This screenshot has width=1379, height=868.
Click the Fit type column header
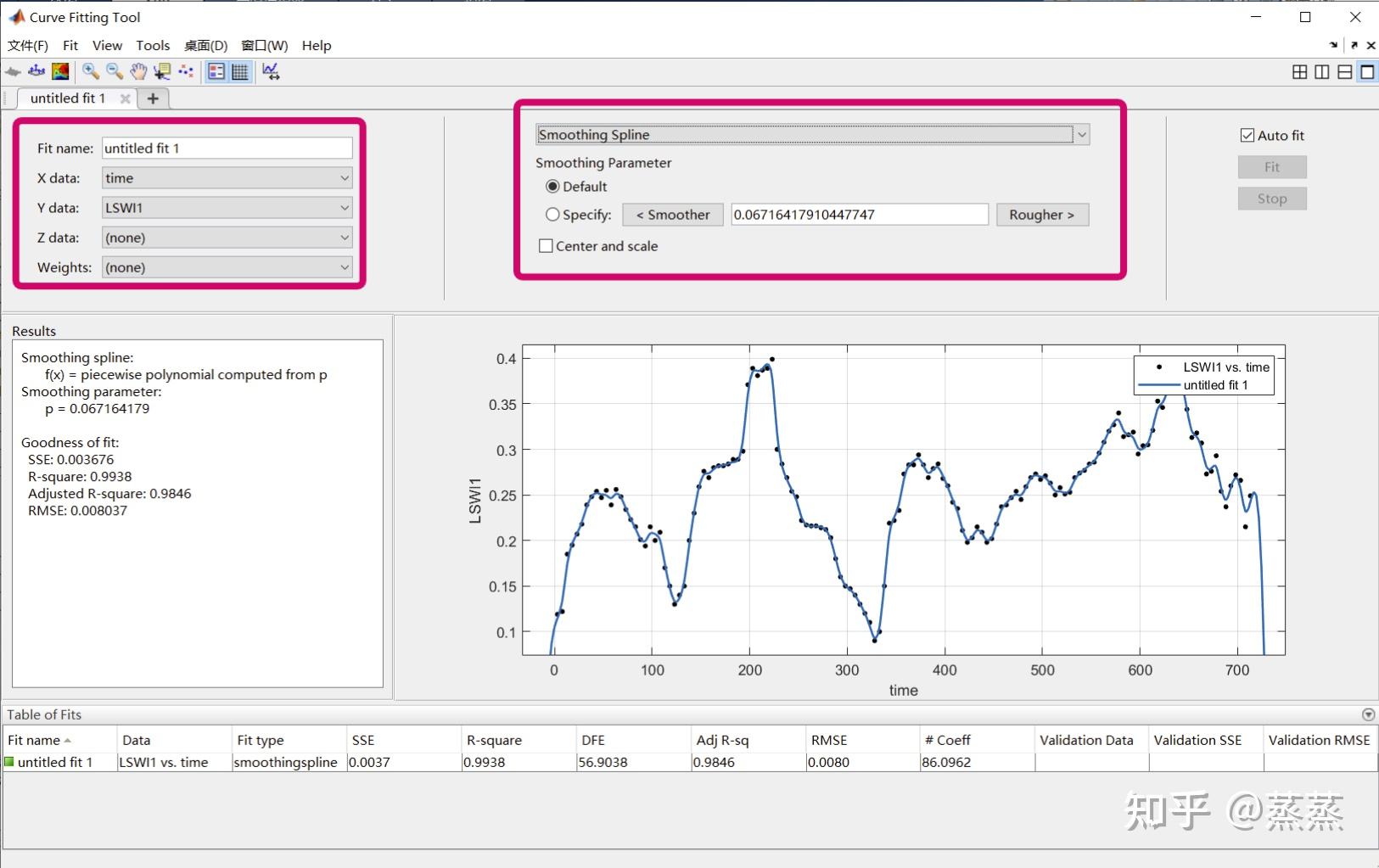pos(289,740)
